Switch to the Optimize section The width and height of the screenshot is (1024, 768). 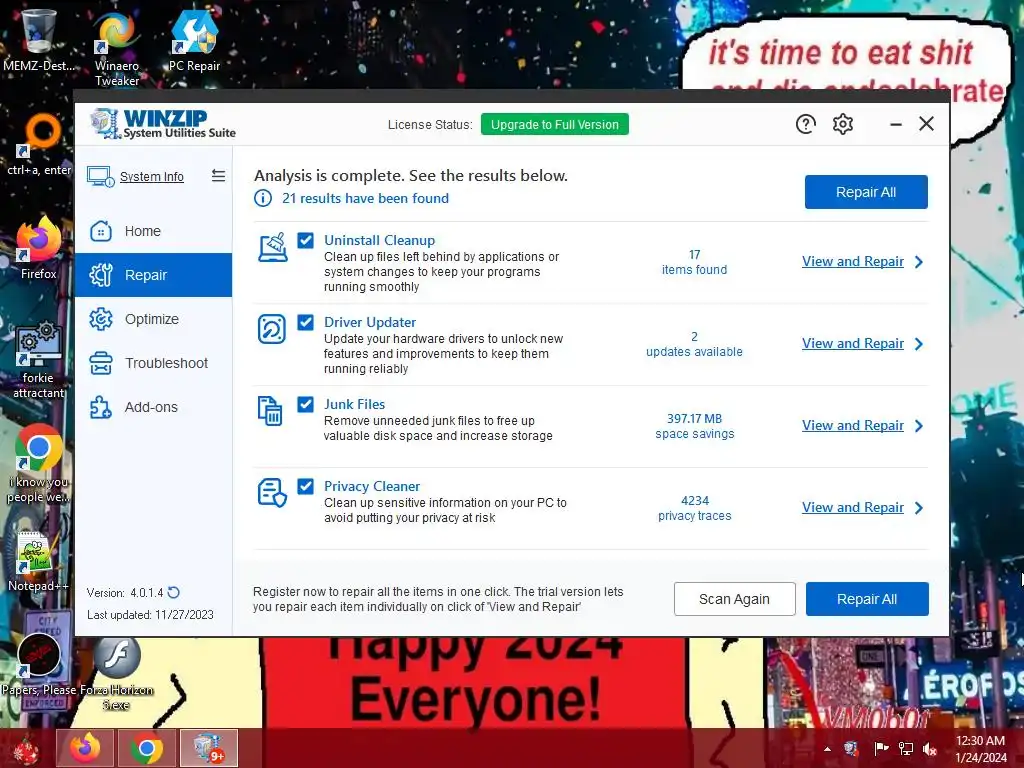tap(153, 319)
